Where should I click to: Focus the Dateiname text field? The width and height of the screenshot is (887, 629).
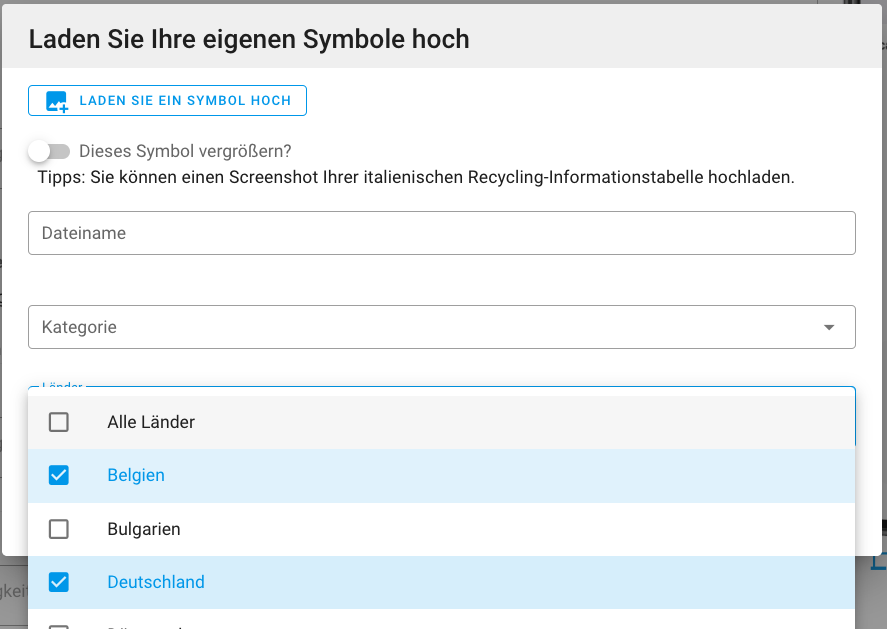coord(441,233)
